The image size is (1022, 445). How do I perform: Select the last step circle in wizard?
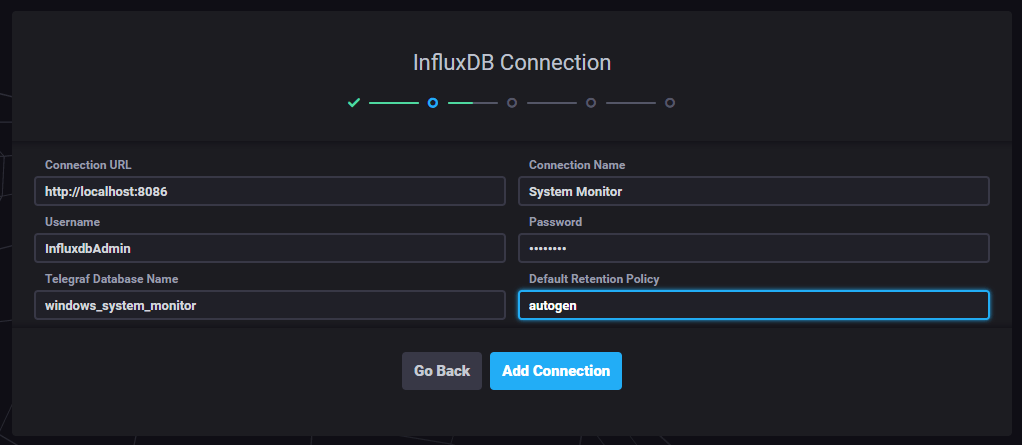pyautogui.click(x=670, y=102)
